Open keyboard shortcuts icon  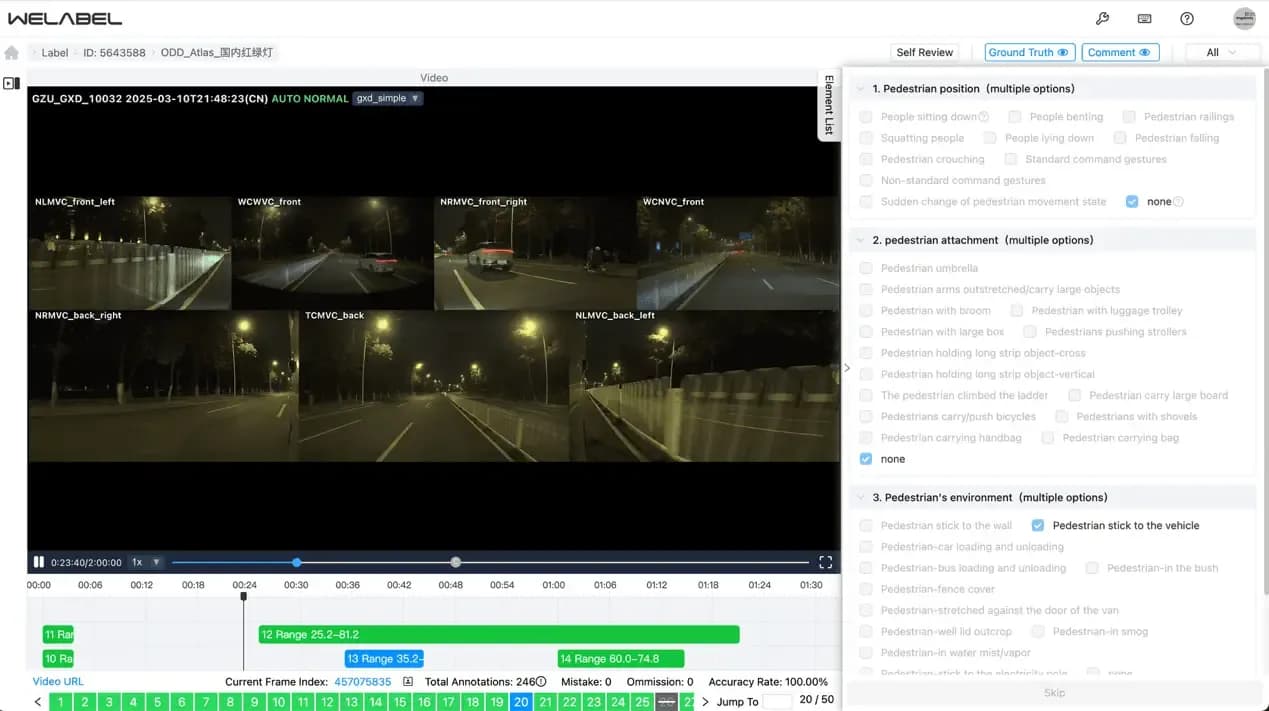pos(1144,19)
